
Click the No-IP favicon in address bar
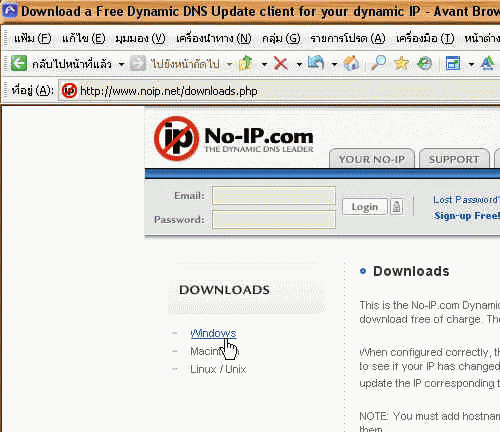coord(69,90)
